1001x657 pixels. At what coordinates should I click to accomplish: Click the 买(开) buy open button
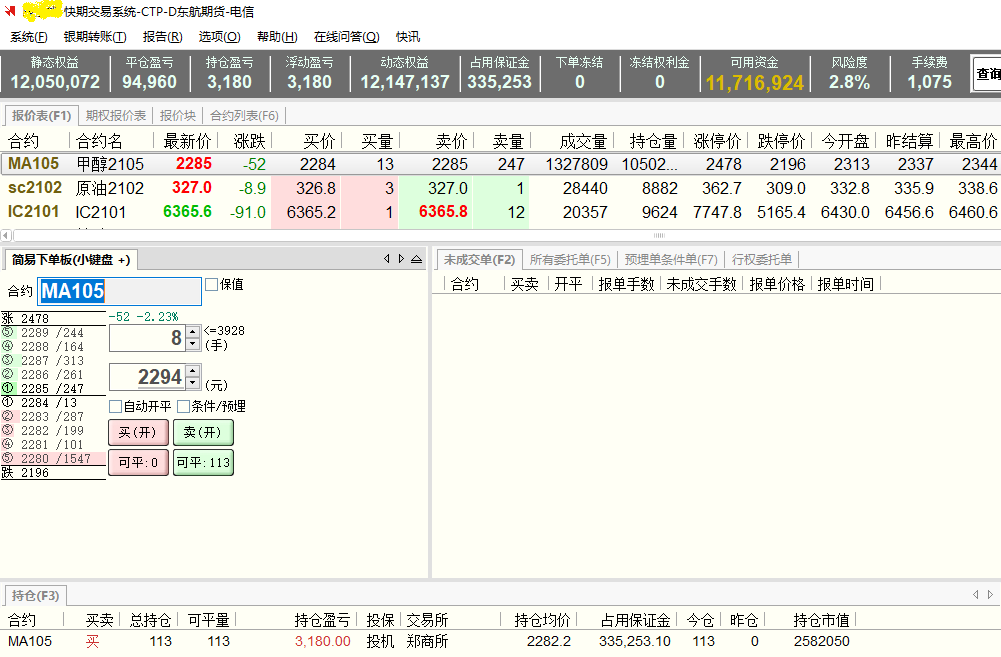(x=138, y=432)
